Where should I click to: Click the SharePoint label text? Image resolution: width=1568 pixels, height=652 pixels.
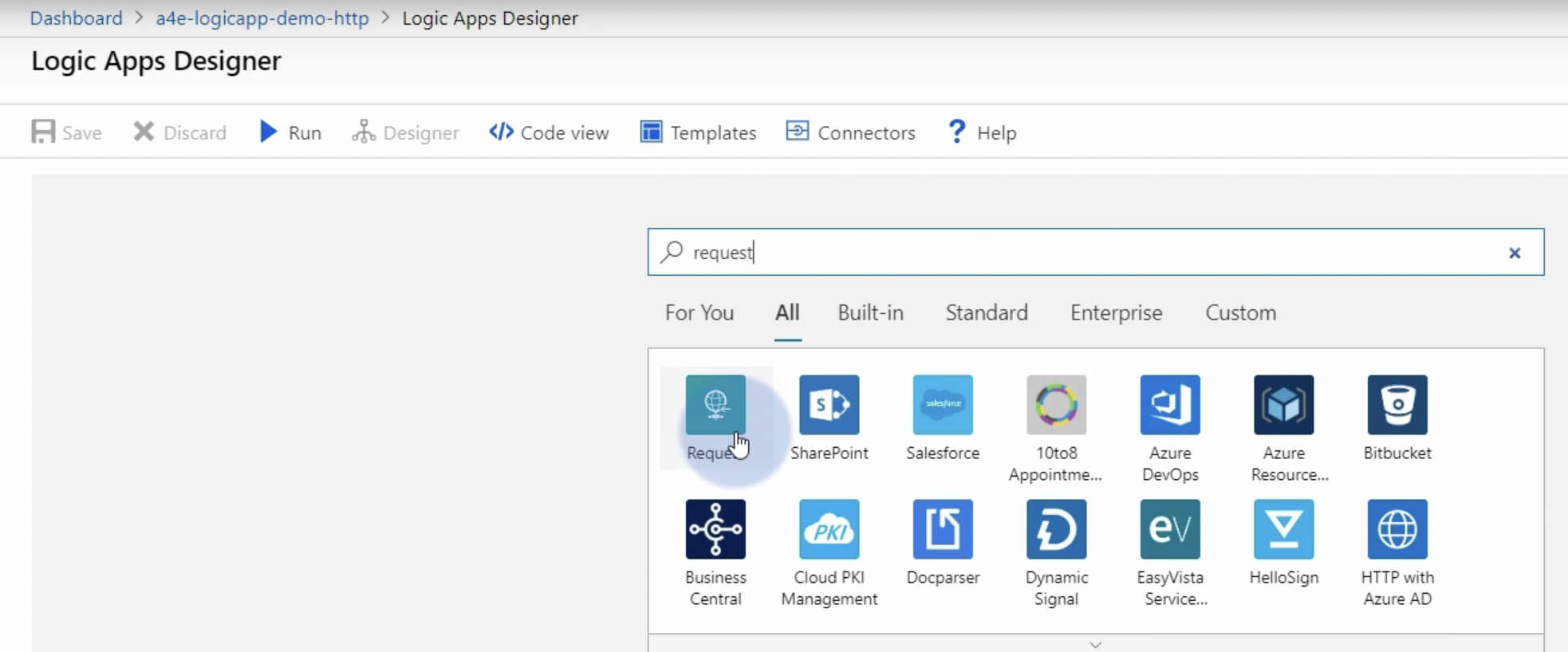(829, 453)
